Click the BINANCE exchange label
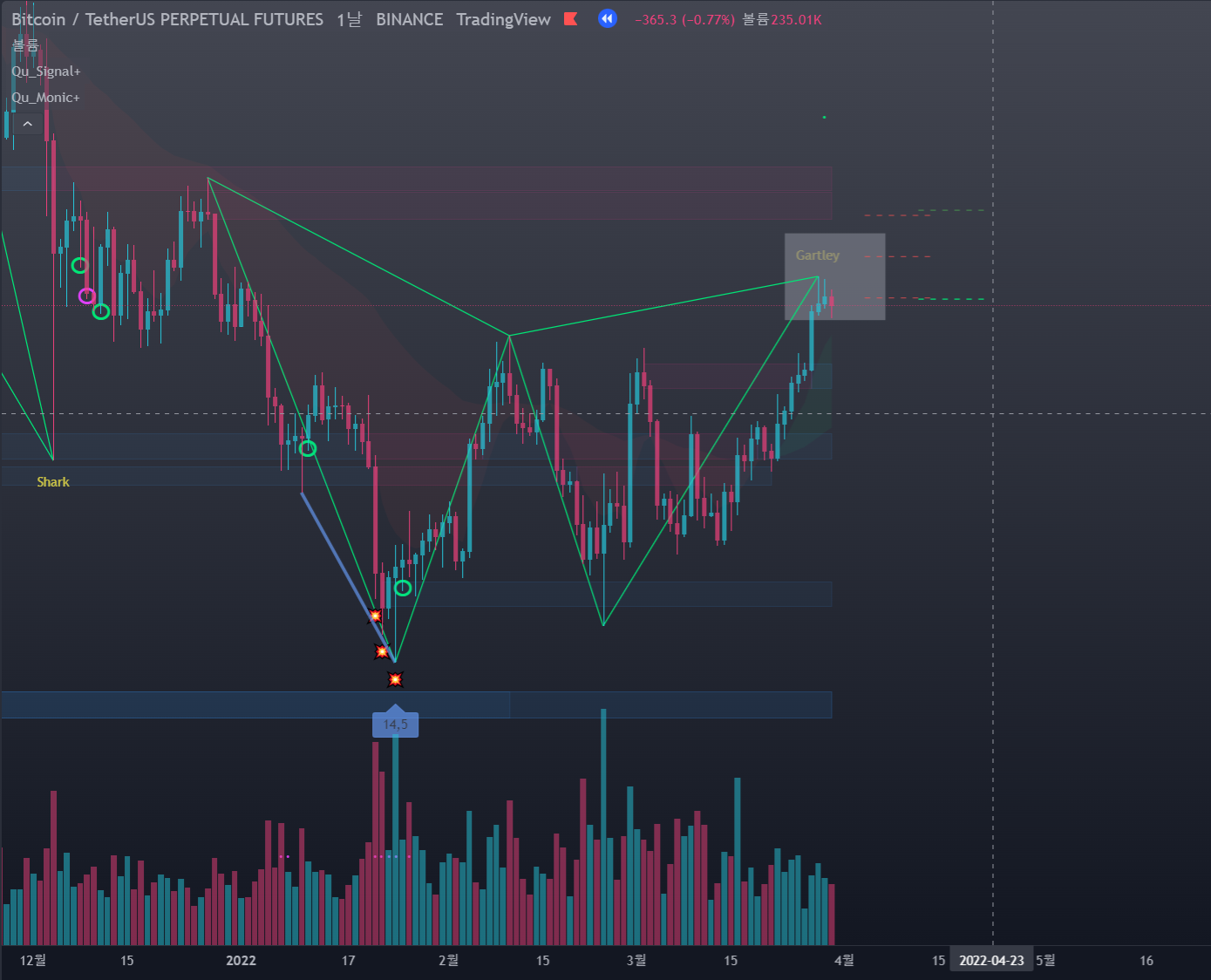1211x980 pixels. (x=410, y=19)
